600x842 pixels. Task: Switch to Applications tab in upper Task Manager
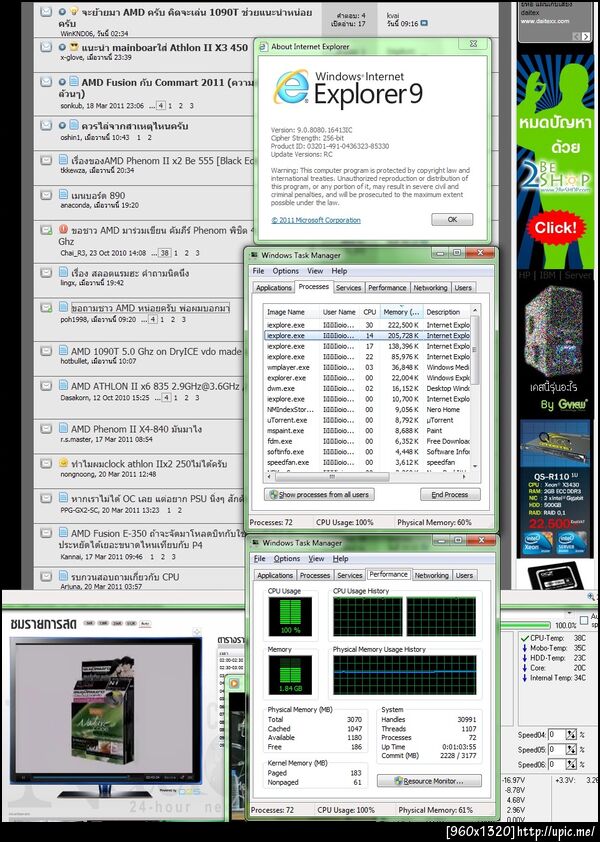click(273, 288)
